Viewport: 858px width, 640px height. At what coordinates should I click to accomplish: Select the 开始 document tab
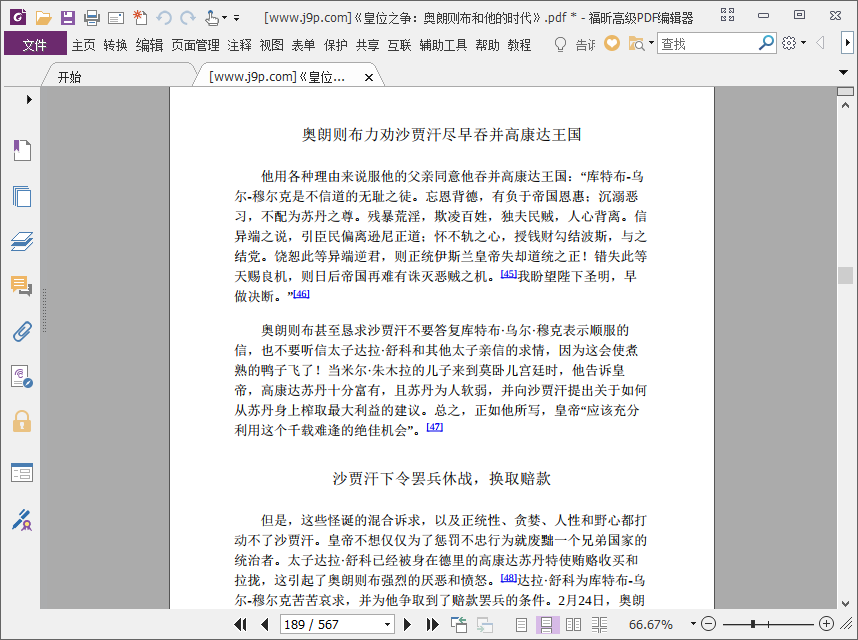tap(69, 77)
